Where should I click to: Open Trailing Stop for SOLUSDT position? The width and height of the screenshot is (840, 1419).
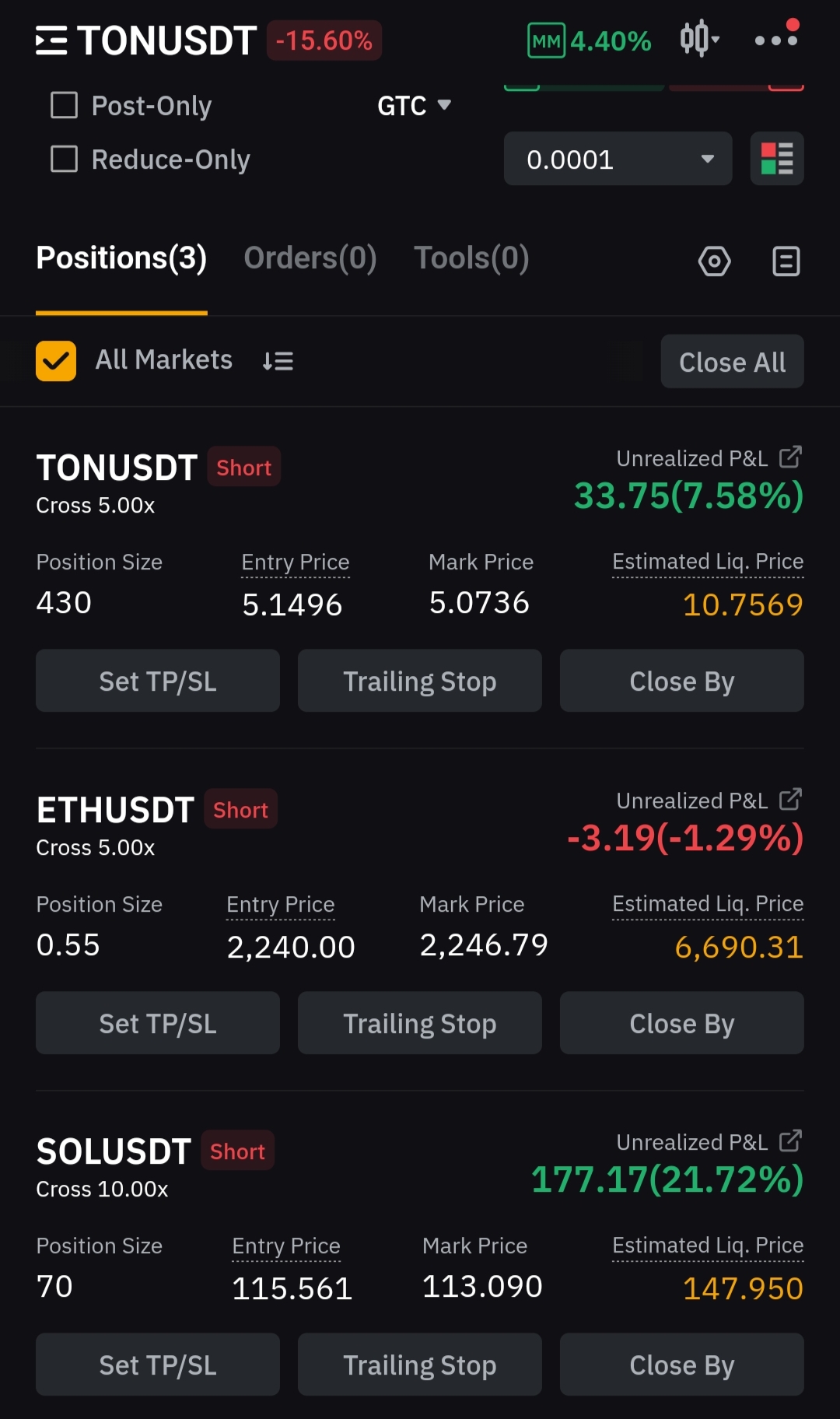coord(420,1365)
